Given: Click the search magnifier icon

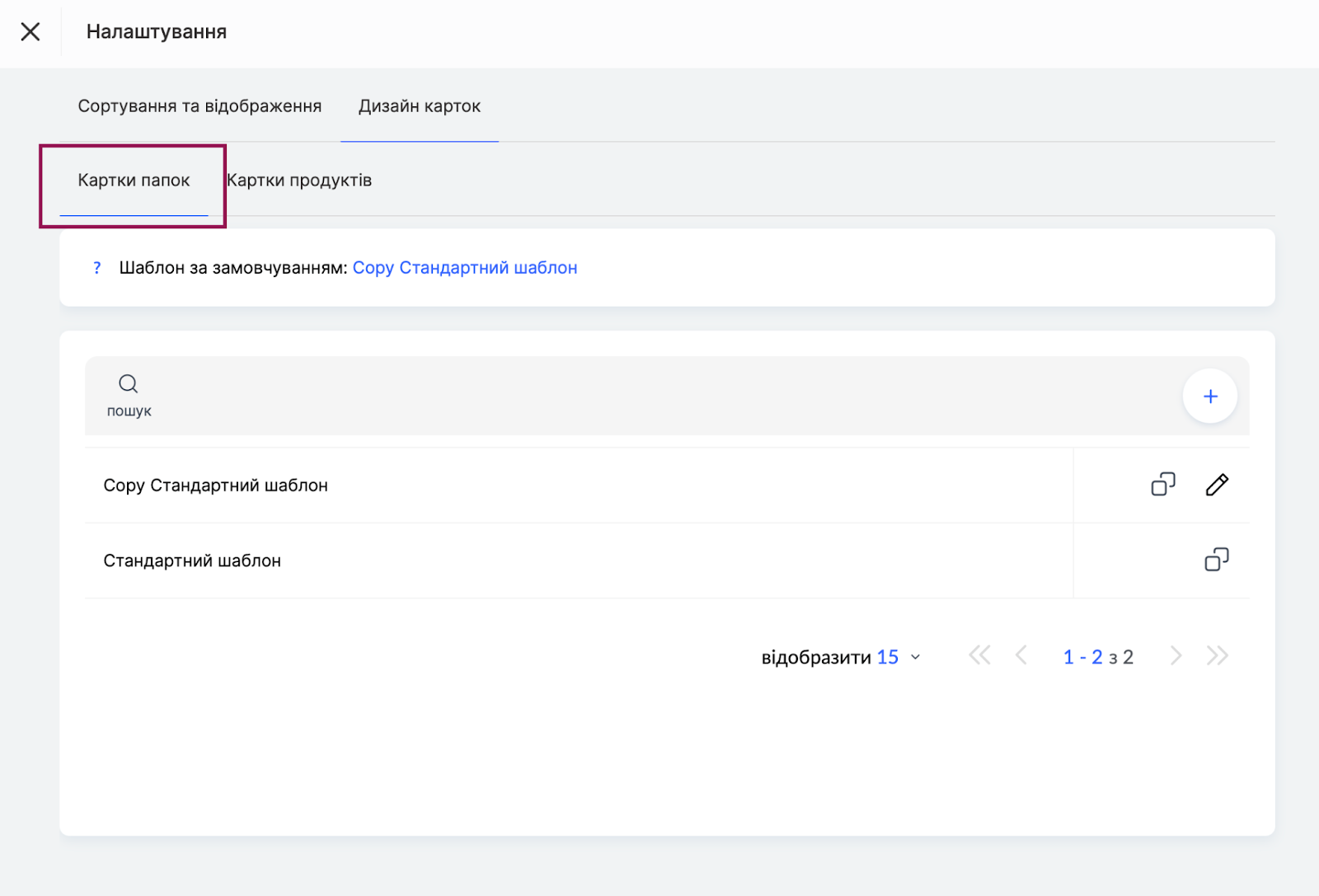Looking at the screenshot, I should pos(128,383).
